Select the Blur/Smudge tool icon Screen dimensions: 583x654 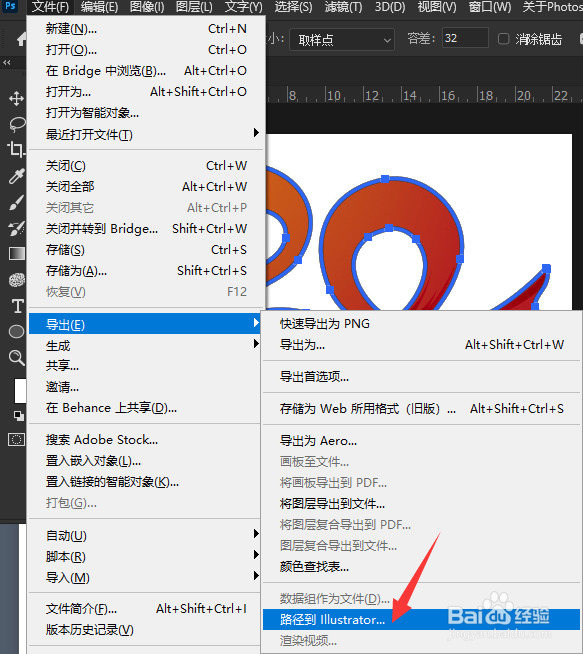tap(17, 280)
